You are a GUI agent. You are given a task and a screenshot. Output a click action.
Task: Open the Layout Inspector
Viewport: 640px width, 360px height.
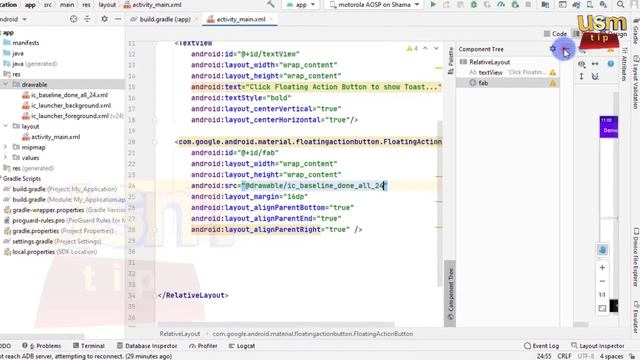[598, 346]
